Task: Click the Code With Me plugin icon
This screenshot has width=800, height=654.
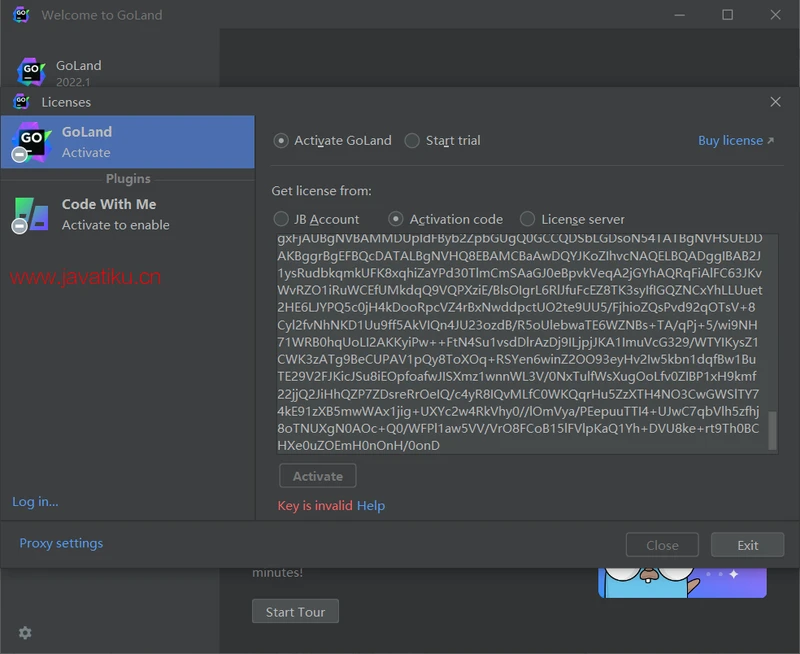Action: tap(31, 214)
